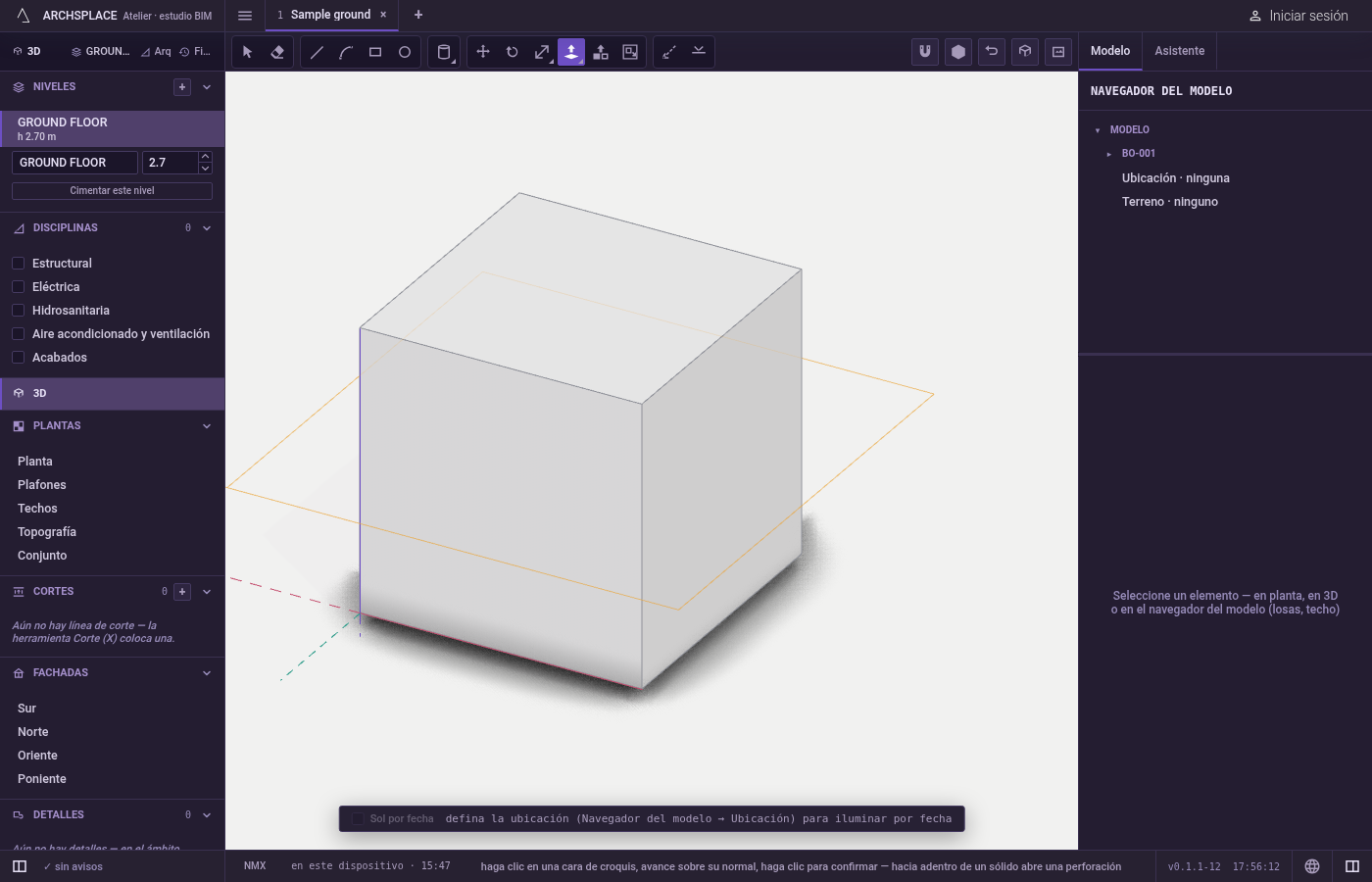
Task: Enable the Hidrosanitaria discipline checkbox
Action: coord(18,311)
